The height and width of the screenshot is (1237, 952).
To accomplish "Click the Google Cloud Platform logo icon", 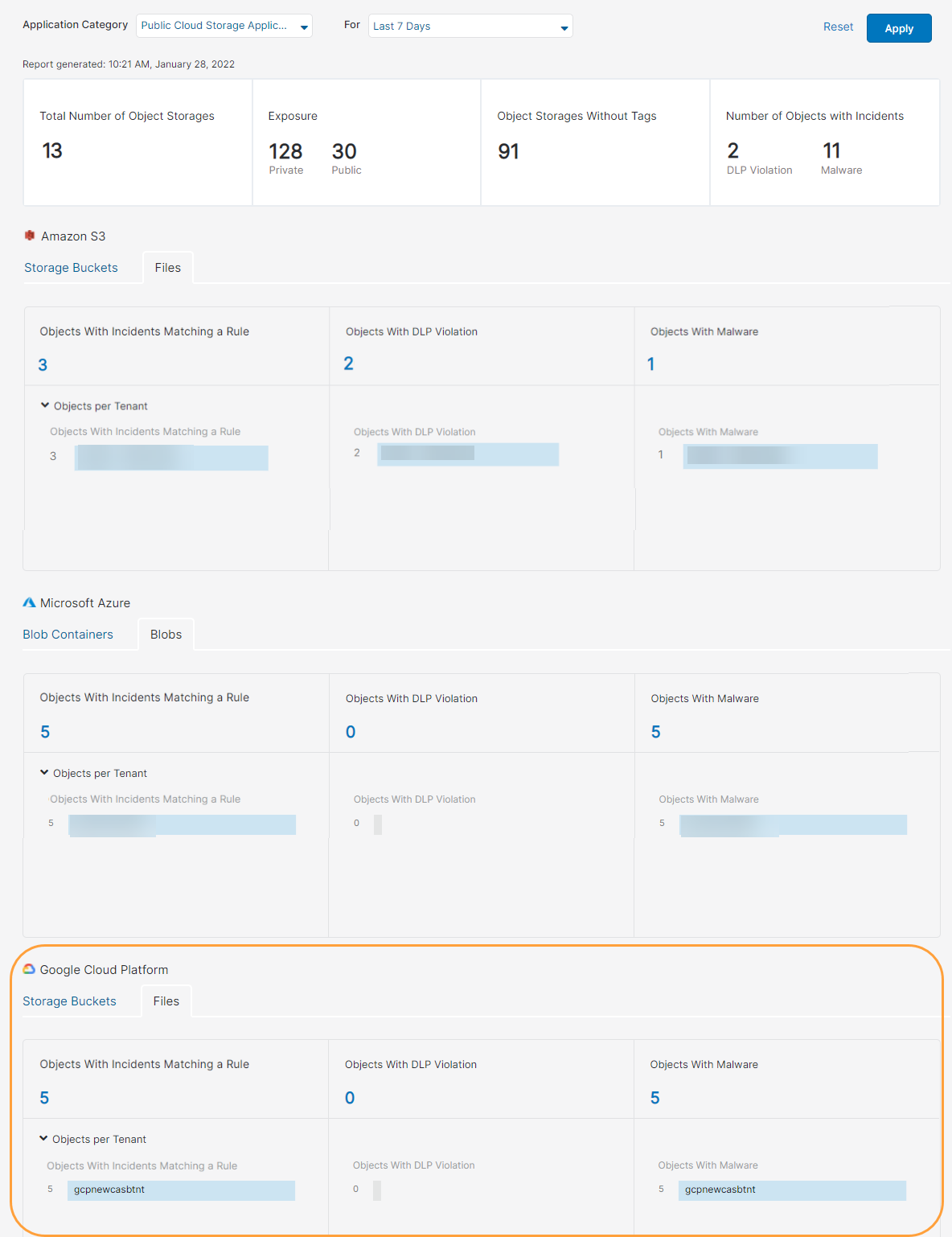I will (30, 969).
